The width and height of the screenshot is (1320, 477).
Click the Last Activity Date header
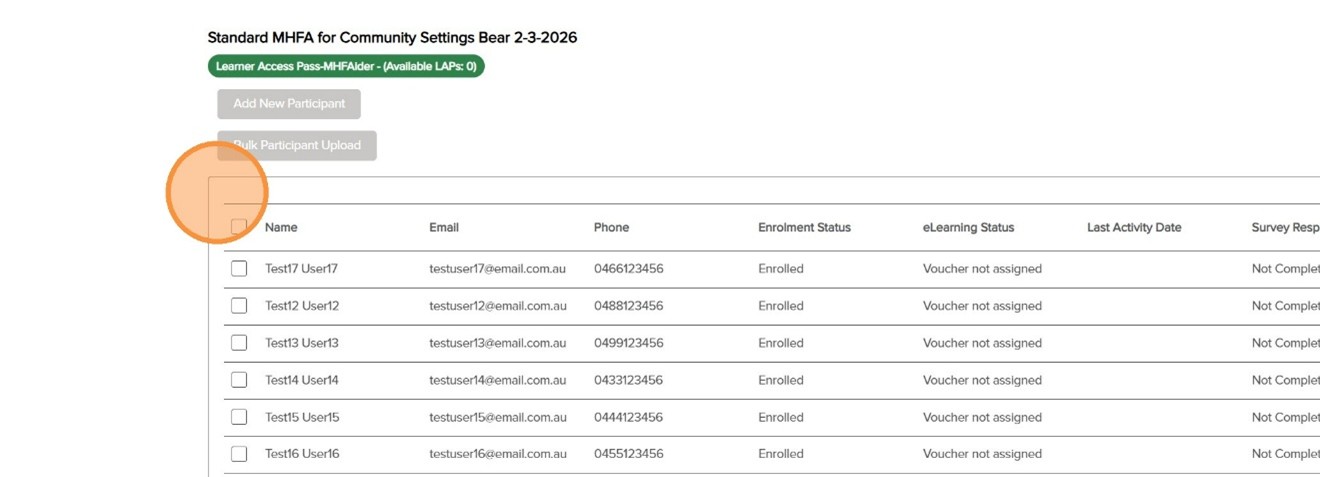[1134, 228]
